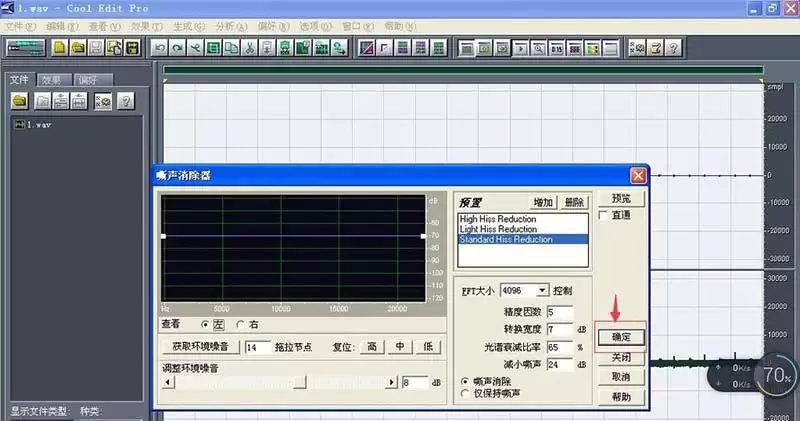Click the magnifier zoom window toolbar icon
This screenshot has width=800, height=421.
(x=538, y=48)
